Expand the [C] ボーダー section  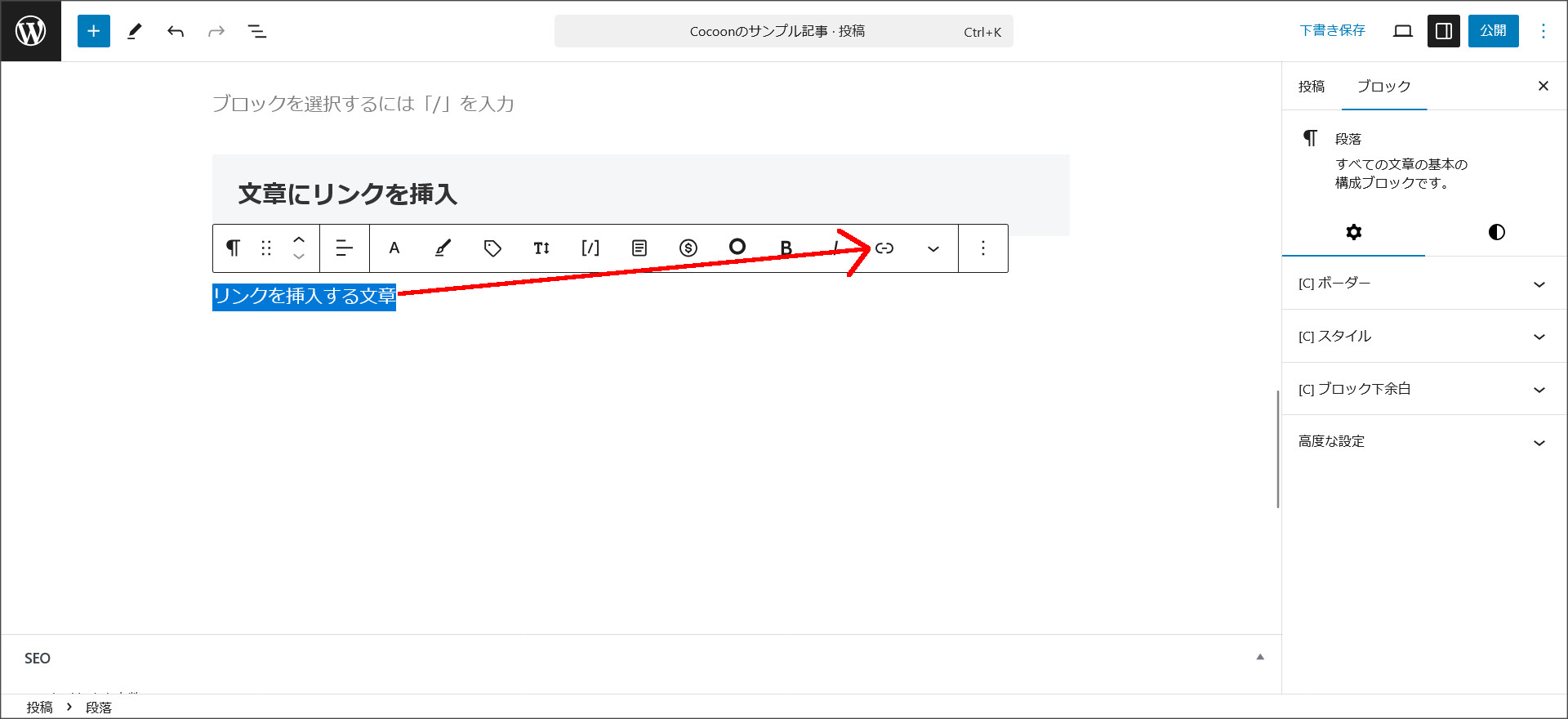tap(1421, 284)
